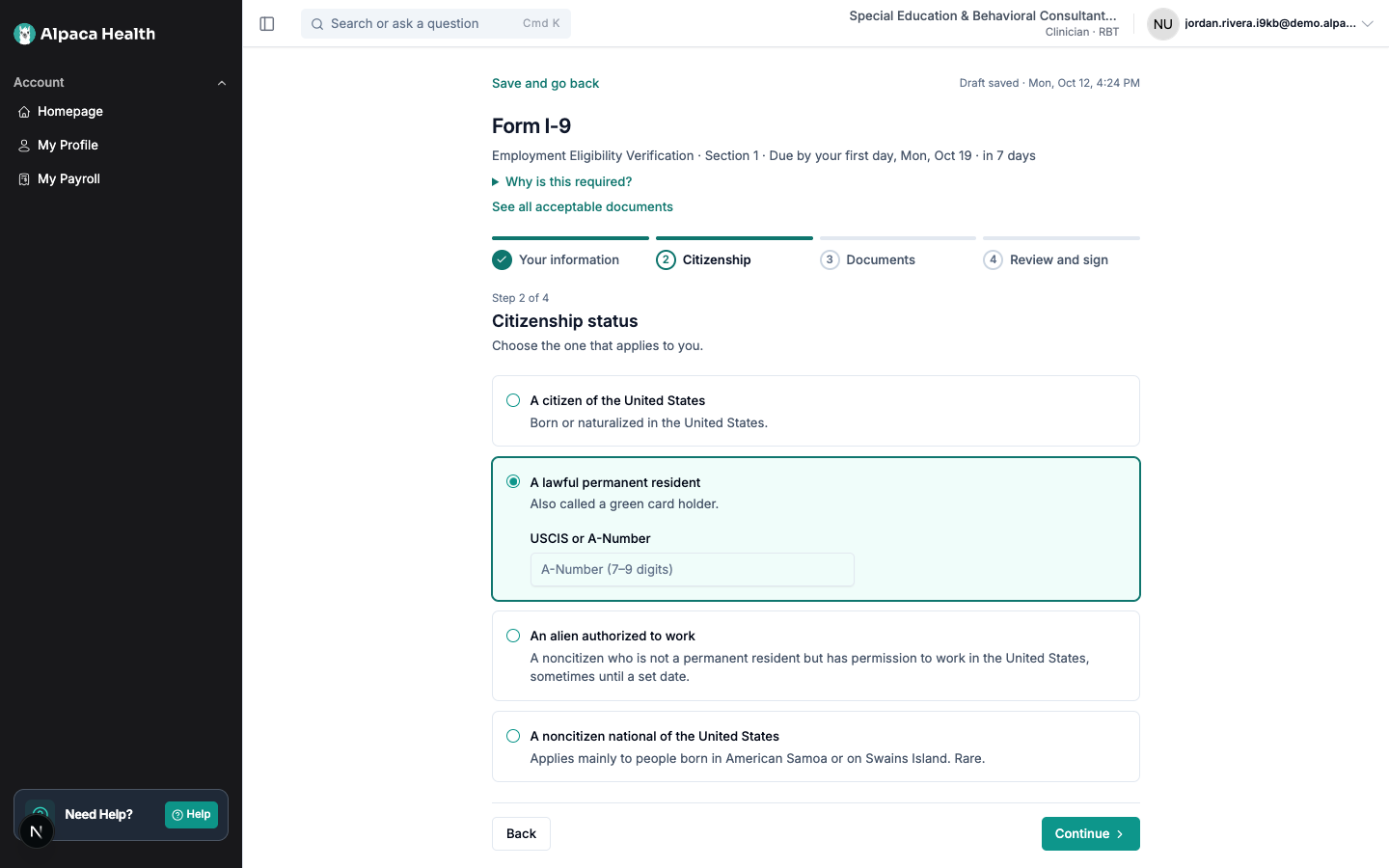The image size is (1389, 868).
Task: Click the My Profile person icon
Action: [24, 146]
